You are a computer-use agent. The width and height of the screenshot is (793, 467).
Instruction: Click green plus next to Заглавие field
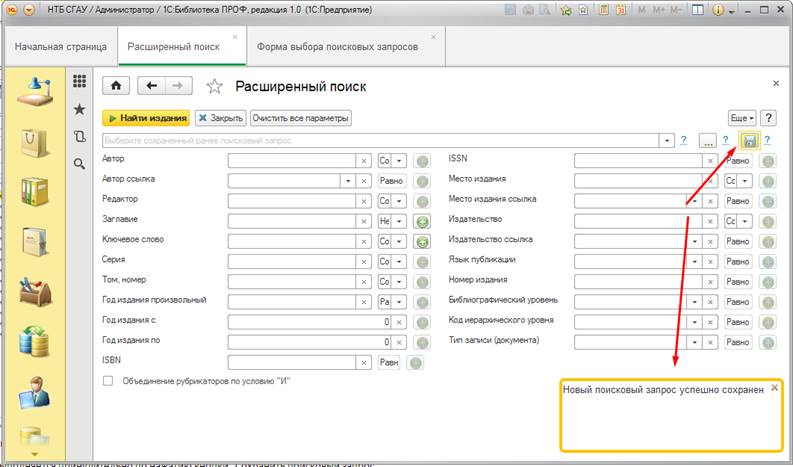(x=422, y=220)
